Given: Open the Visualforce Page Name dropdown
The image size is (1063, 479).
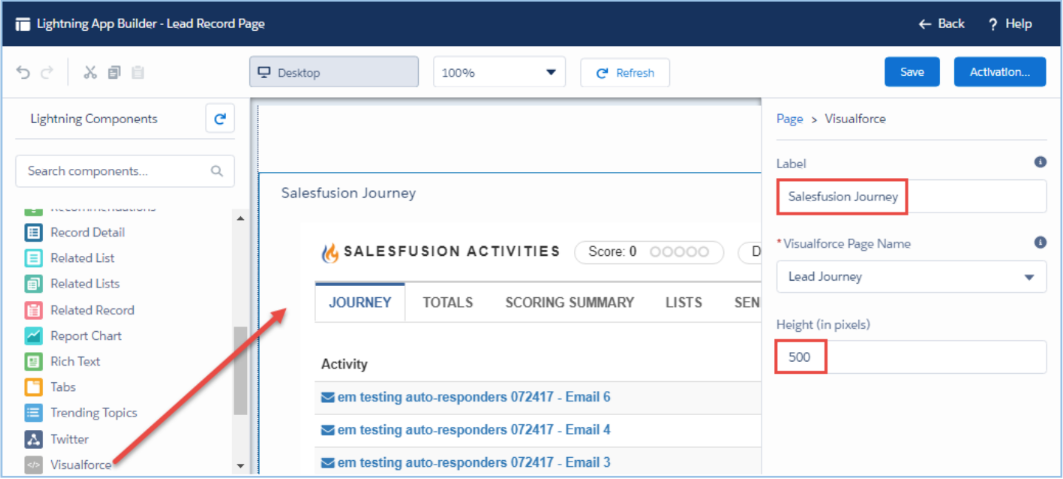Looking at the screenshot, I should [911, 277].
